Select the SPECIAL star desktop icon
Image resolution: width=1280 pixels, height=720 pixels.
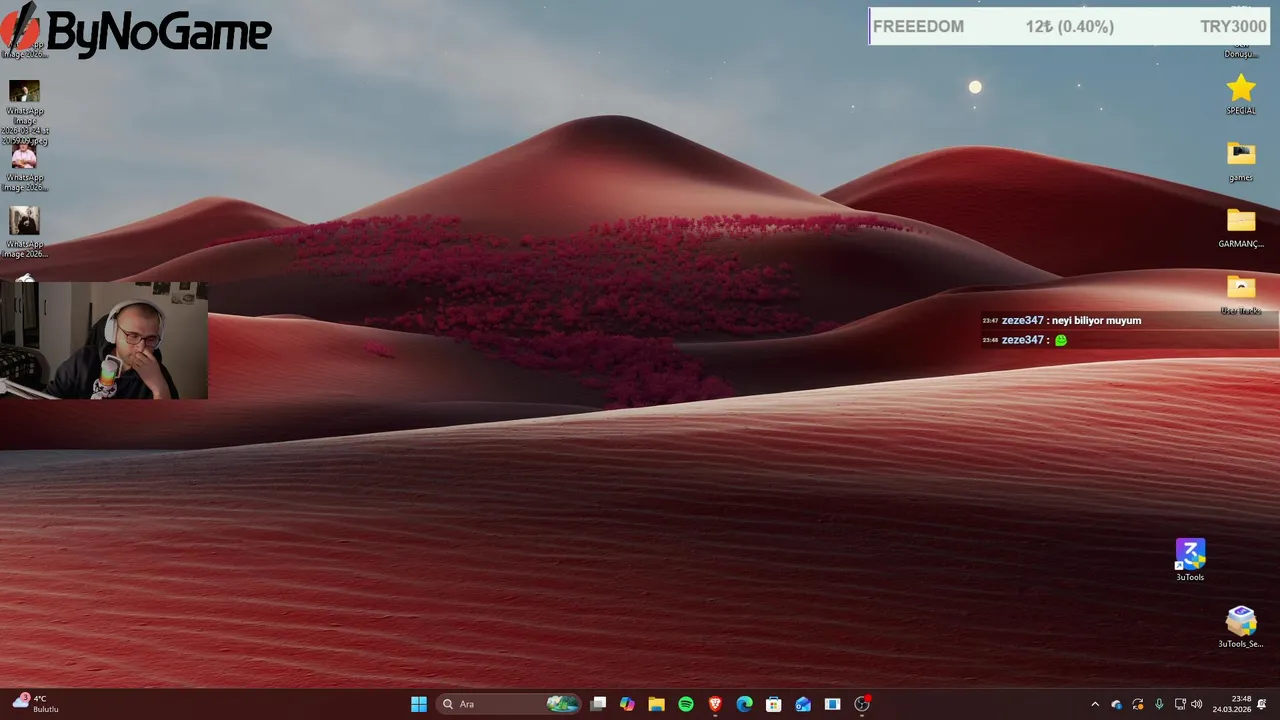point(1241,94)
